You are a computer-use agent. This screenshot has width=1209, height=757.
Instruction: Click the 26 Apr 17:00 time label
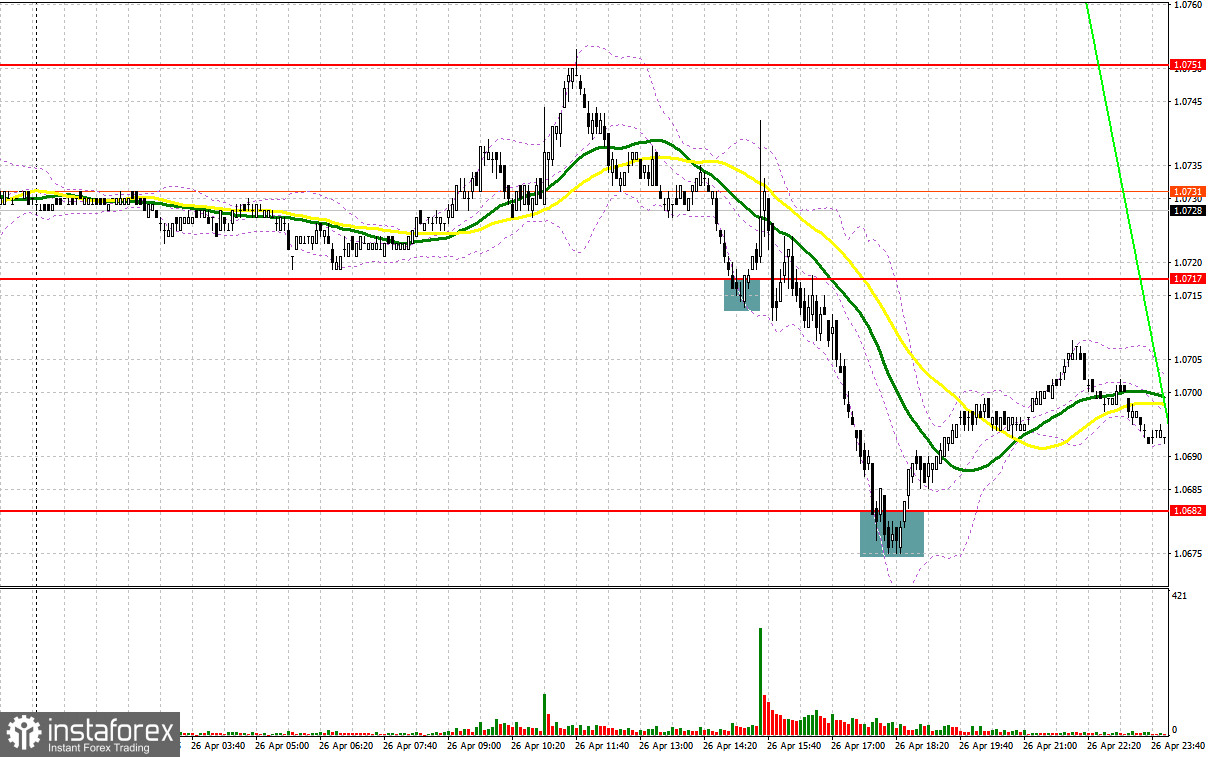point(860,745)
